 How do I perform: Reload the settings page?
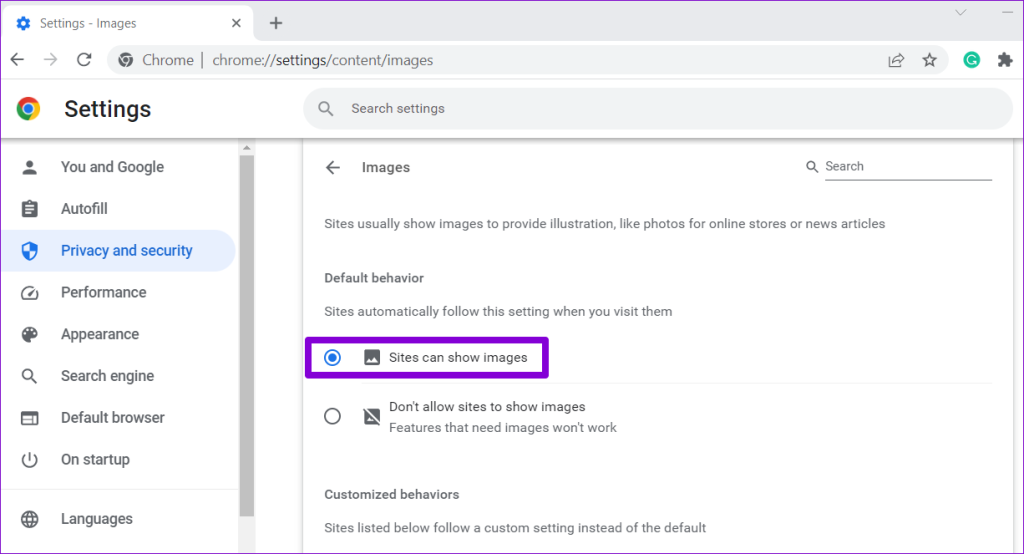(84, 60)
